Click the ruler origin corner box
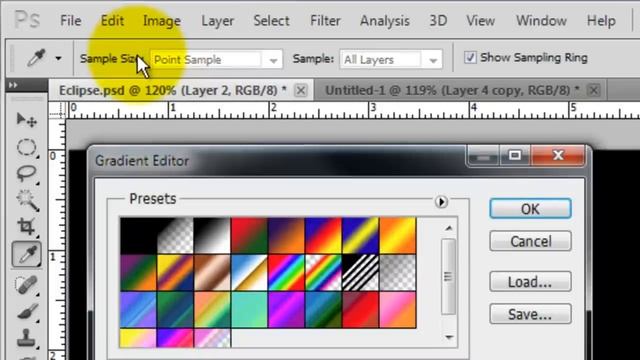The image size is (640, 360). coord(57,110)
